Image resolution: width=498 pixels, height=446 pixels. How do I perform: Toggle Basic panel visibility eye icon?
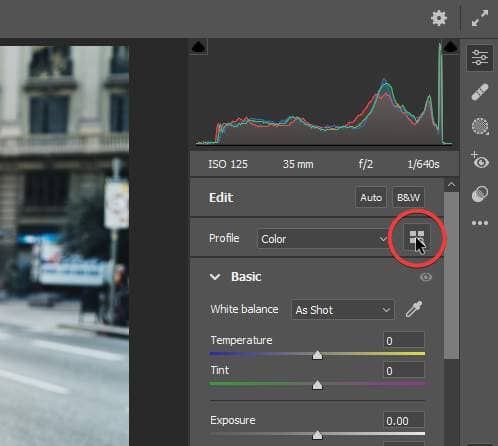(426, 277)
